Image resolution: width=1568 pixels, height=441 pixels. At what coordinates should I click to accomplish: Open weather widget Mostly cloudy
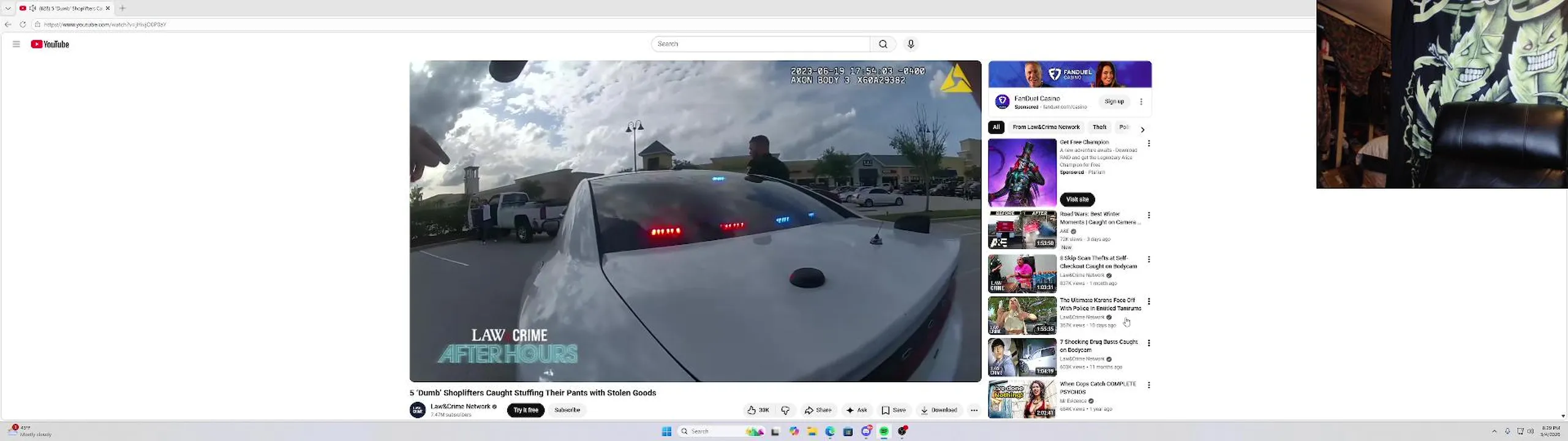pyautogui.click(x=31, y=431)
